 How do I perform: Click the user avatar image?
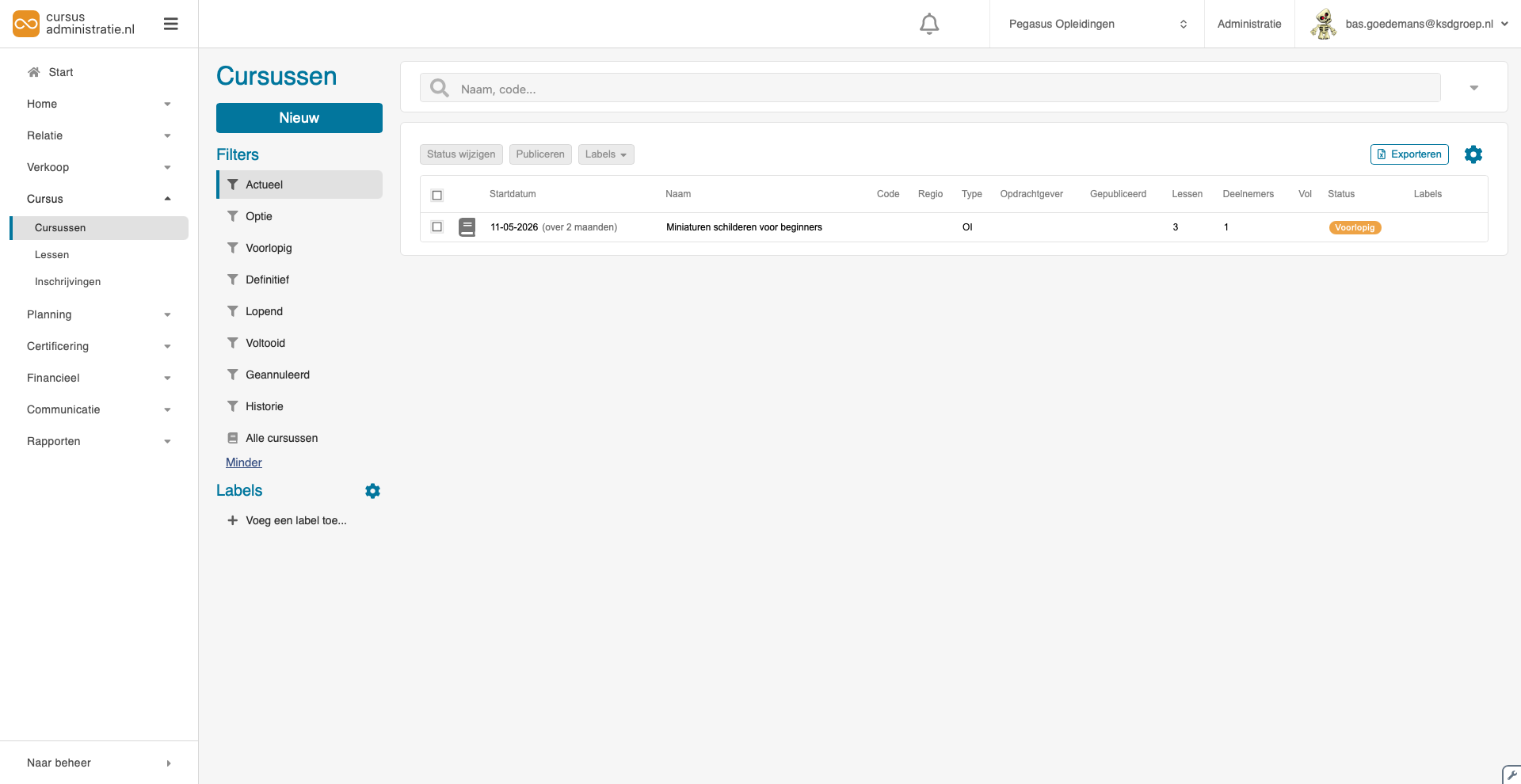click(x=1323, y=24)
